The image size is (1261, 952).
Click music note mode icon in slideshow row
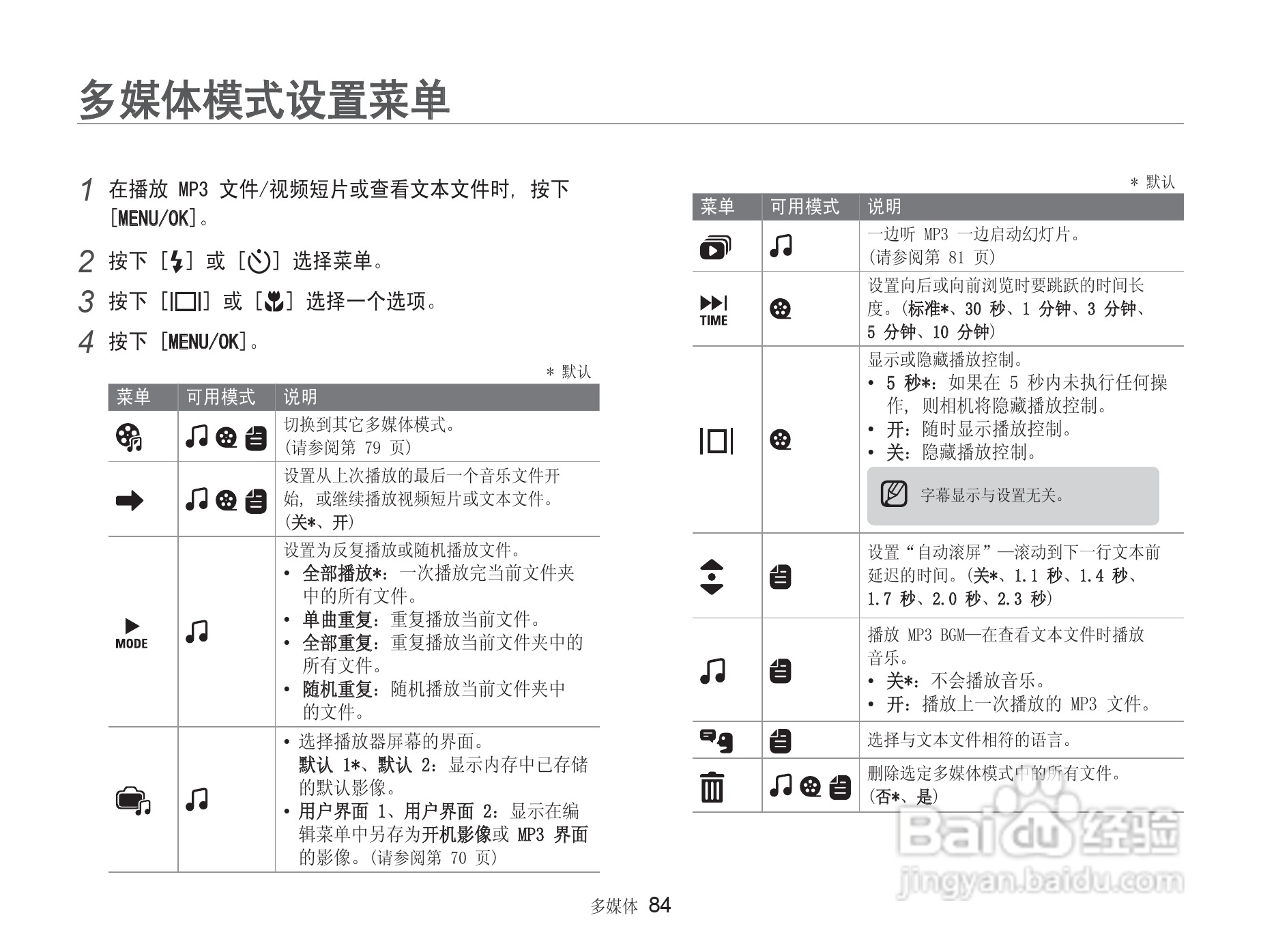(x=781, y=245)
